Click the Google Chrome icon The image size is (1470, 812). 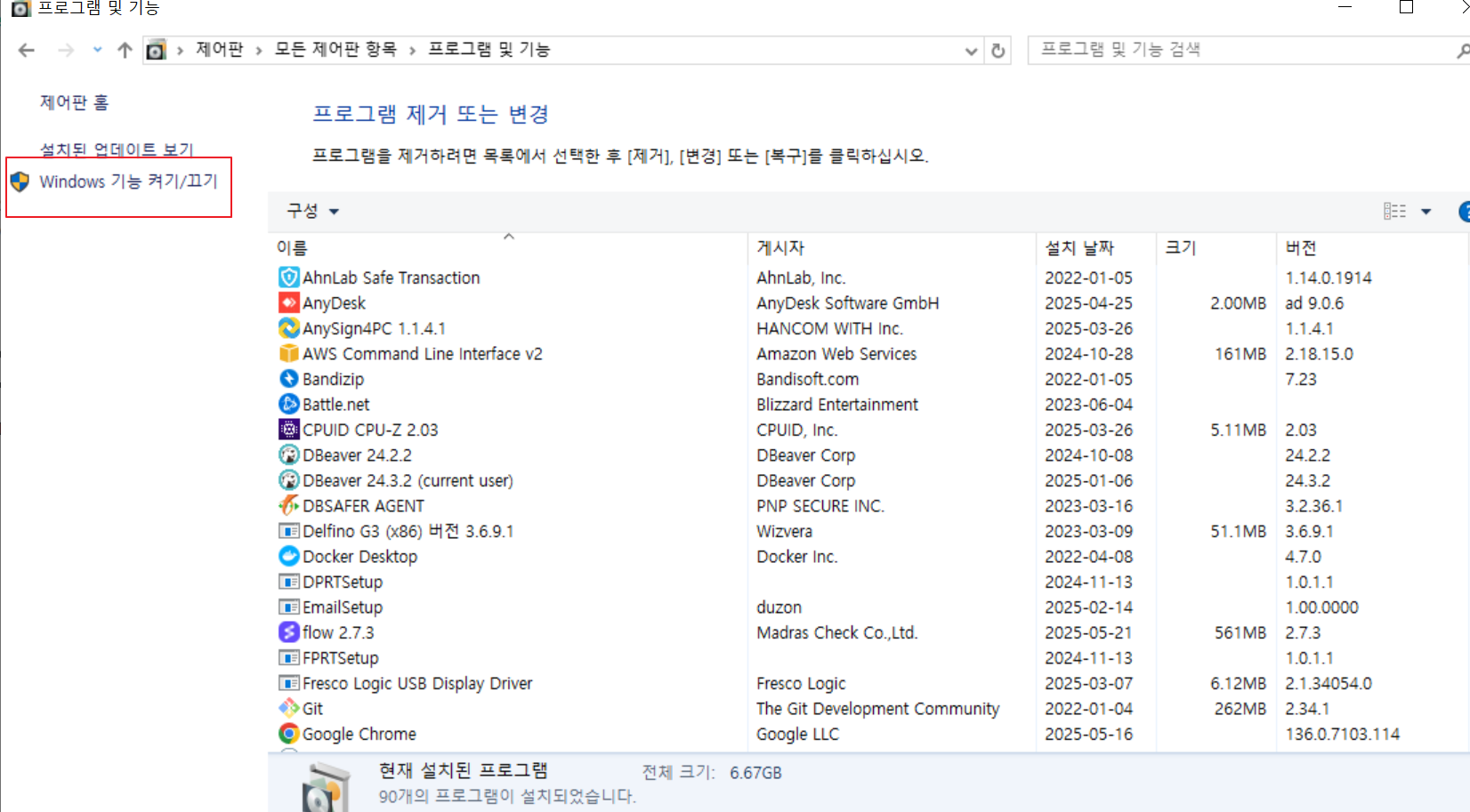click(288, 734)
